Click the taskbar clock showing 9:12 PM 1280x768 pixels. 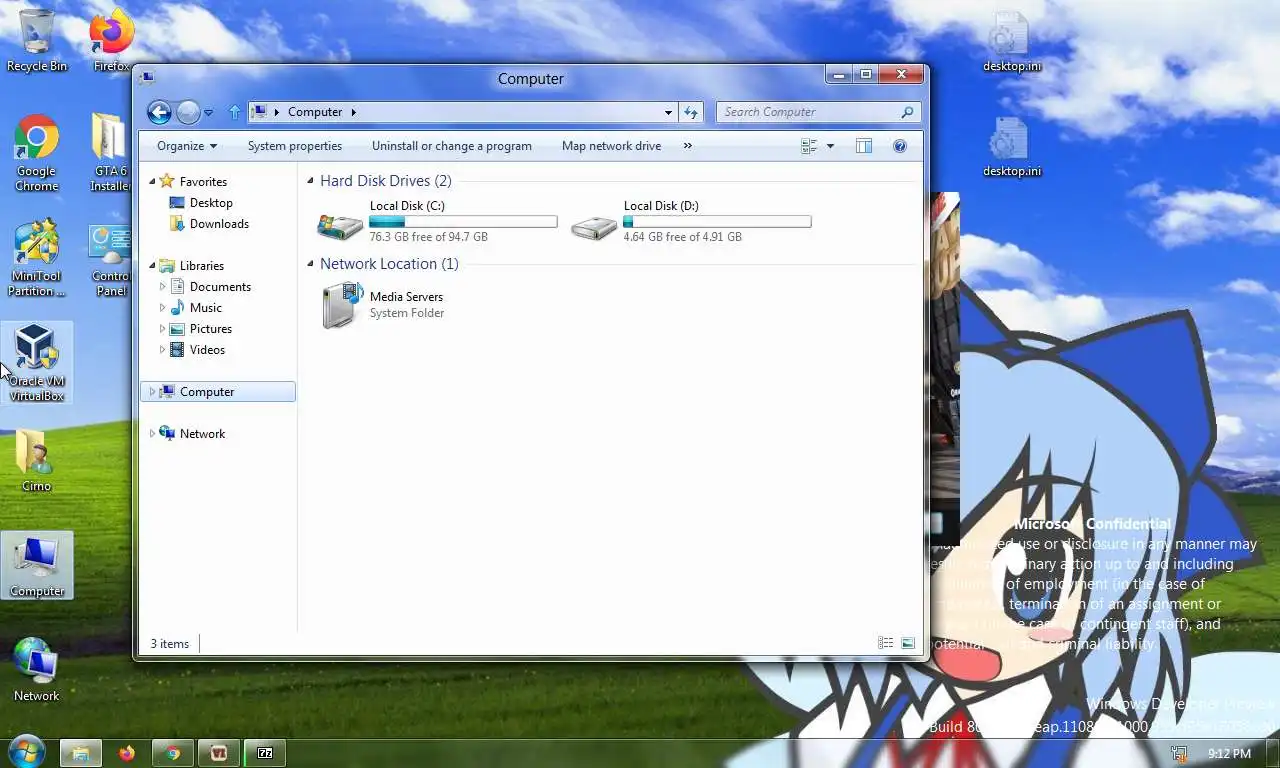tap(1229, 753)
